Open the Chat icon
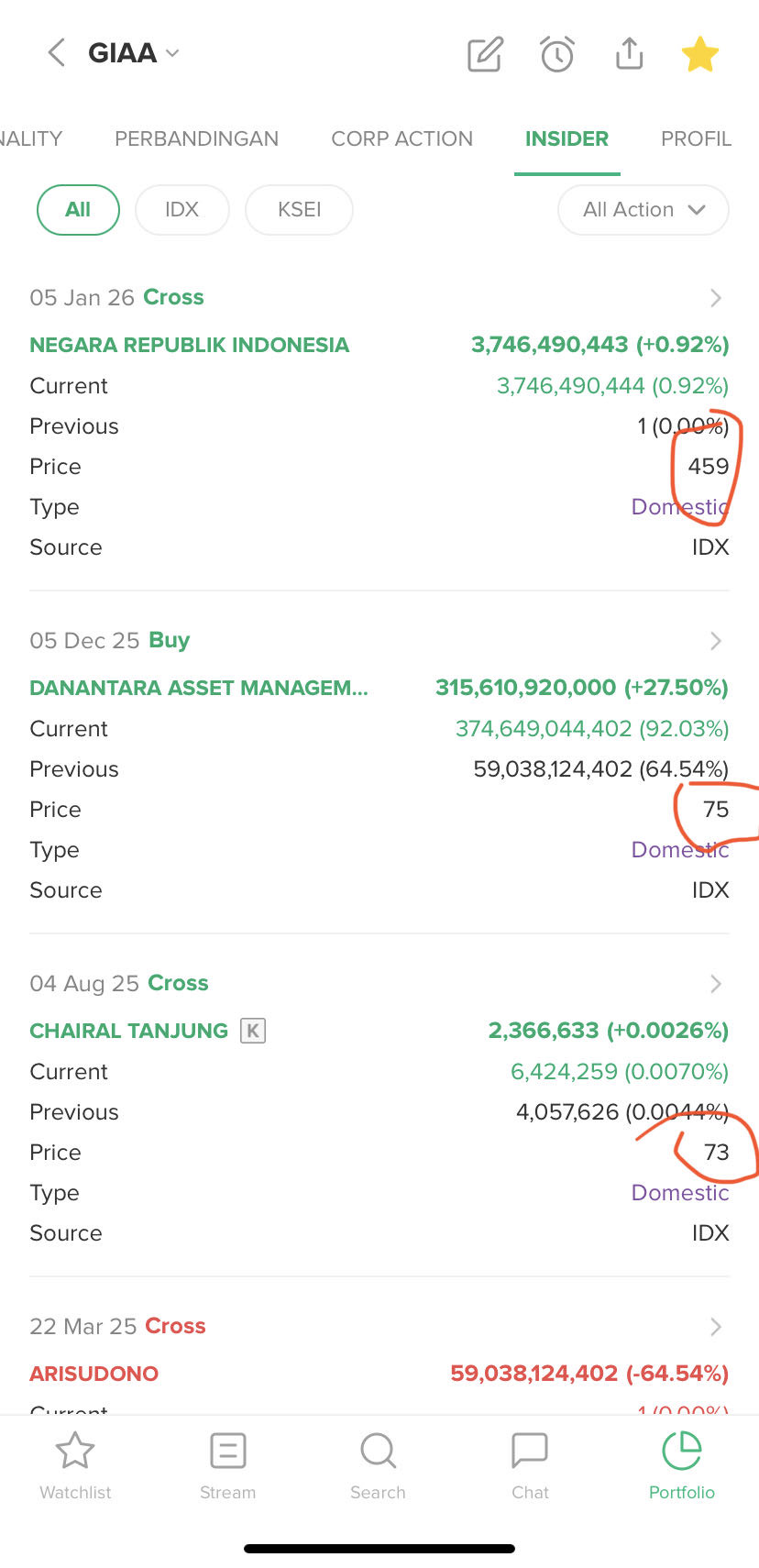This screenshot has height=1568, width=759. click(529, 1452)
